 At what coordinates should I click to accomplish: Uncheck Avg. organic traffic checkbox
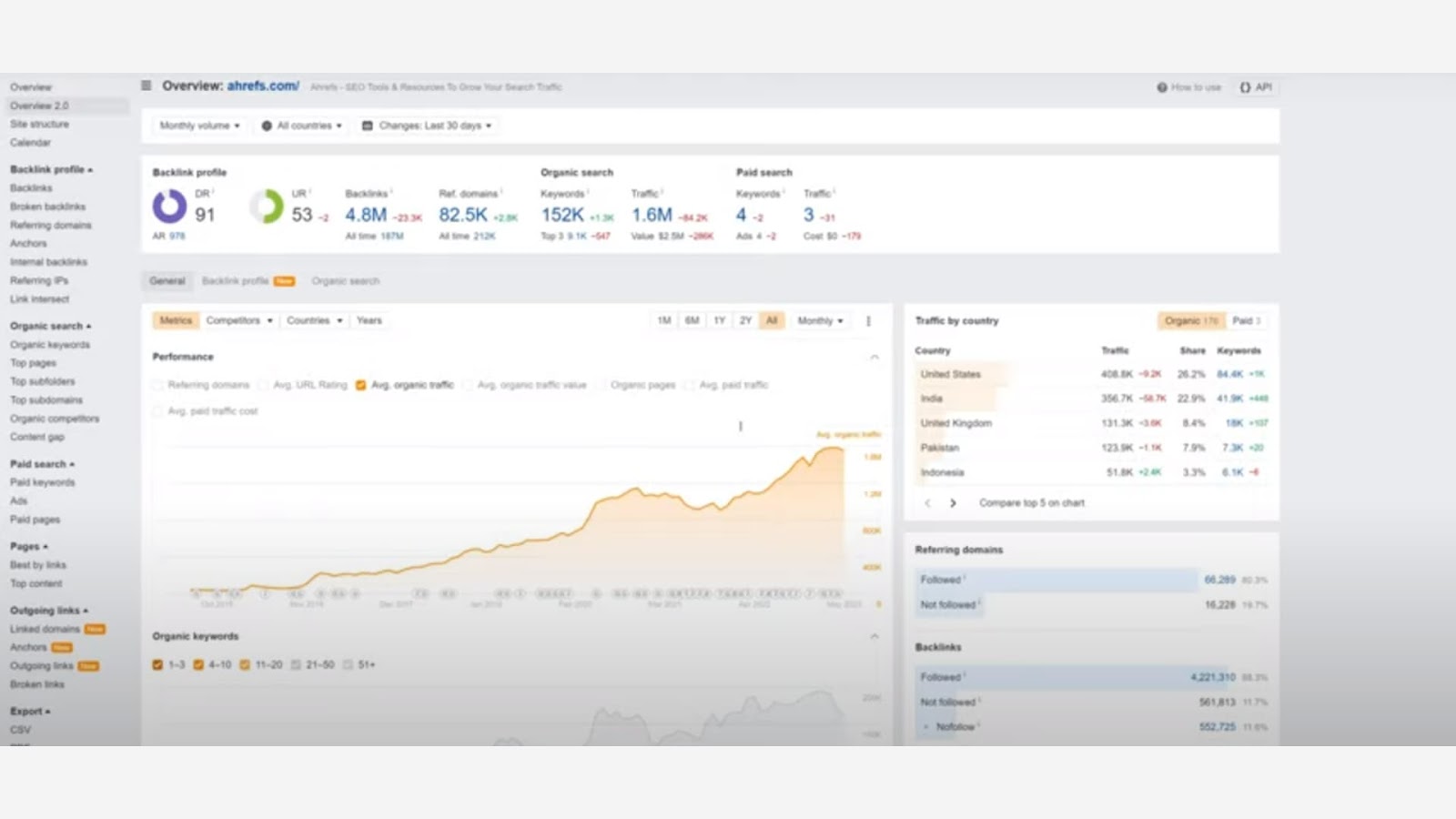(361, 385)
